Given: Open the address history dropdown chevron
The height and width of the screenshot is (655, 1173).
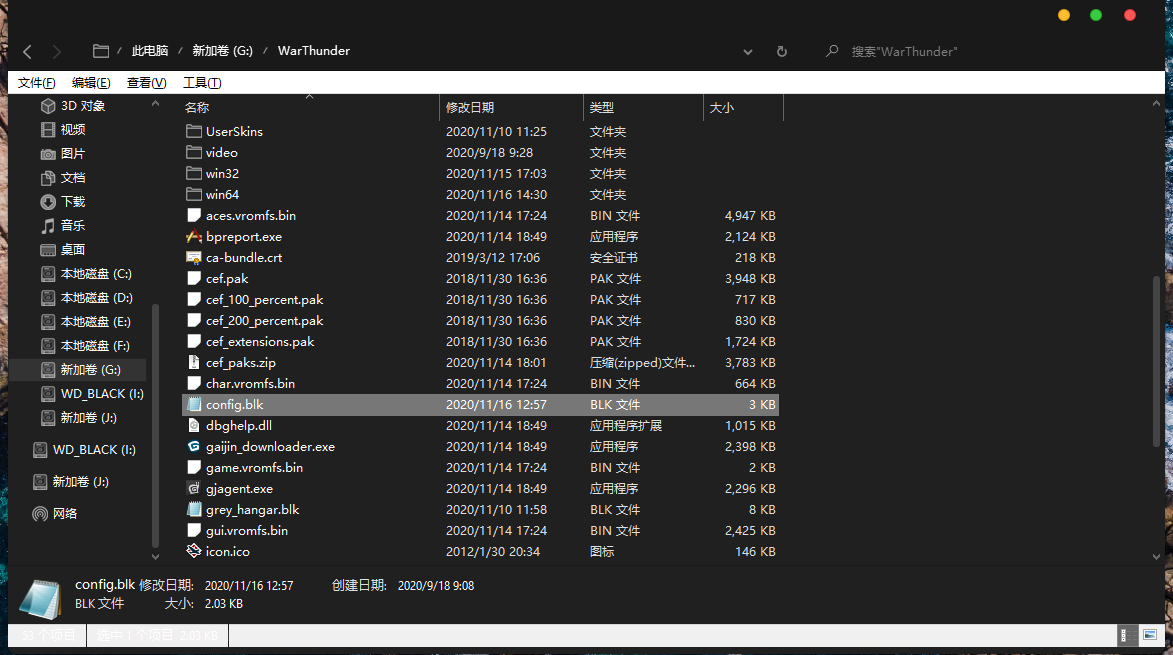Looking at the screenshot, I should coord(747,52).
